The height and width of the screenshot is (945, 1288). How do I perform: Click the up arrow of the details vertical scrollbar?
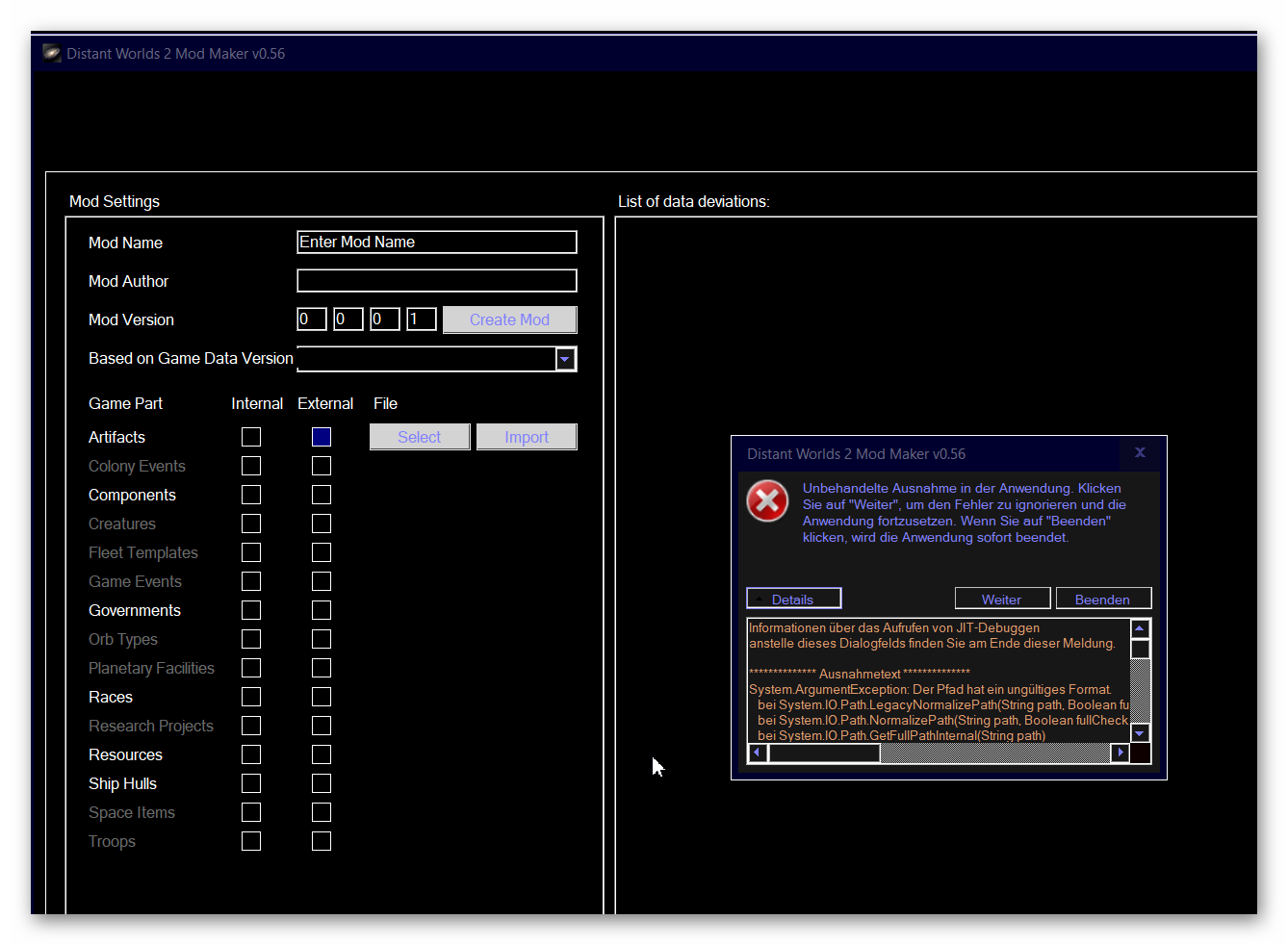(1141, 628)
